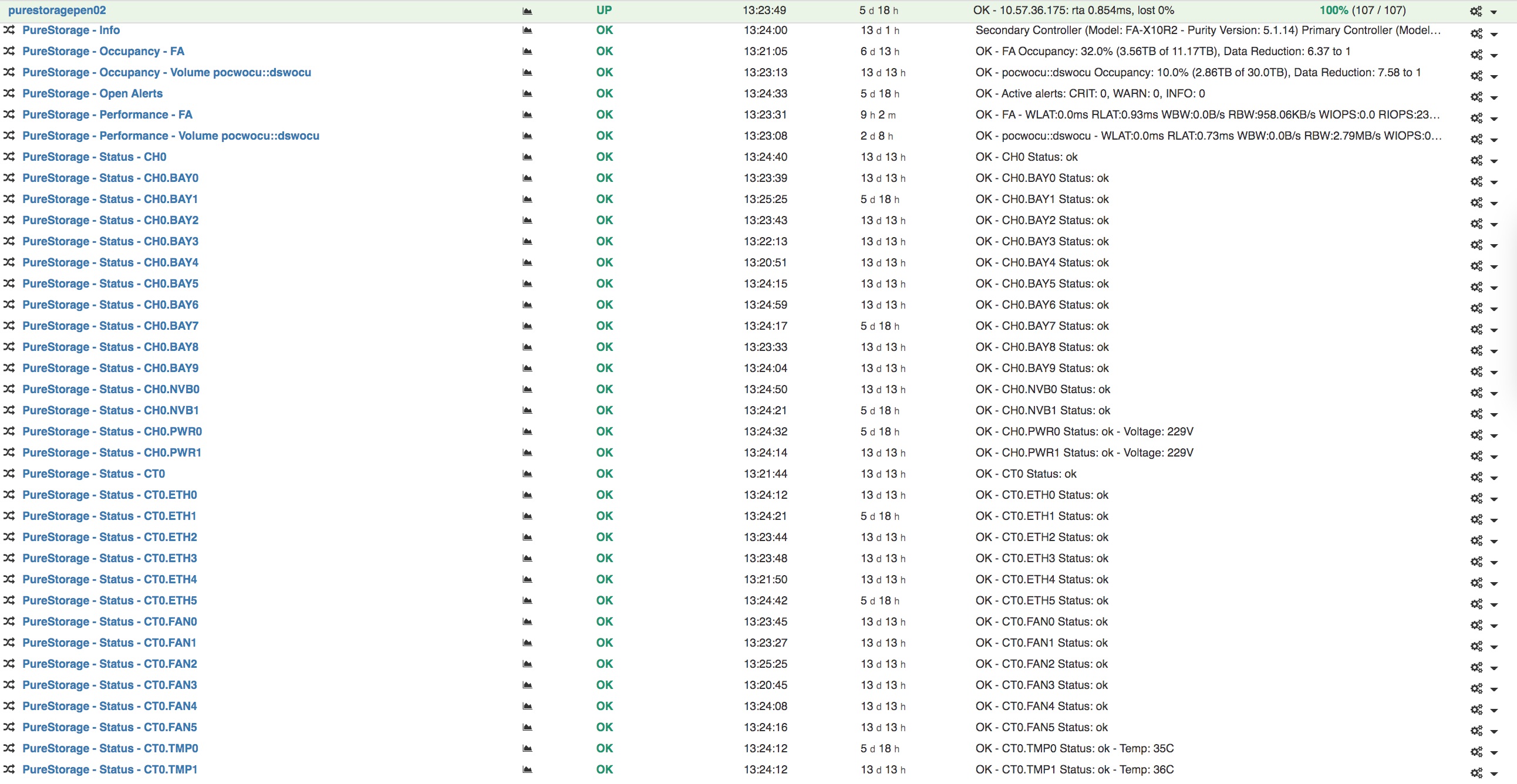The height and width of the screenshot is (784, 1517).
Task: Click last check time 13:23:49 on host row
Action: pos(764,11)
